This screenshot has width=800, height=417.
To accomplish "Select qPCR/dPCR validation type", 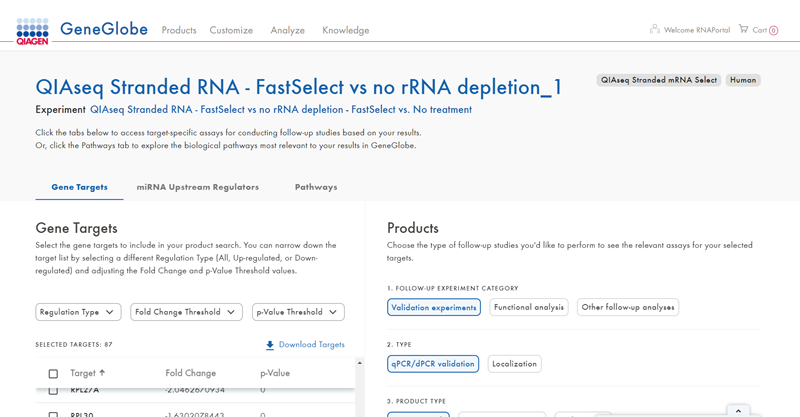I will 433,364.
